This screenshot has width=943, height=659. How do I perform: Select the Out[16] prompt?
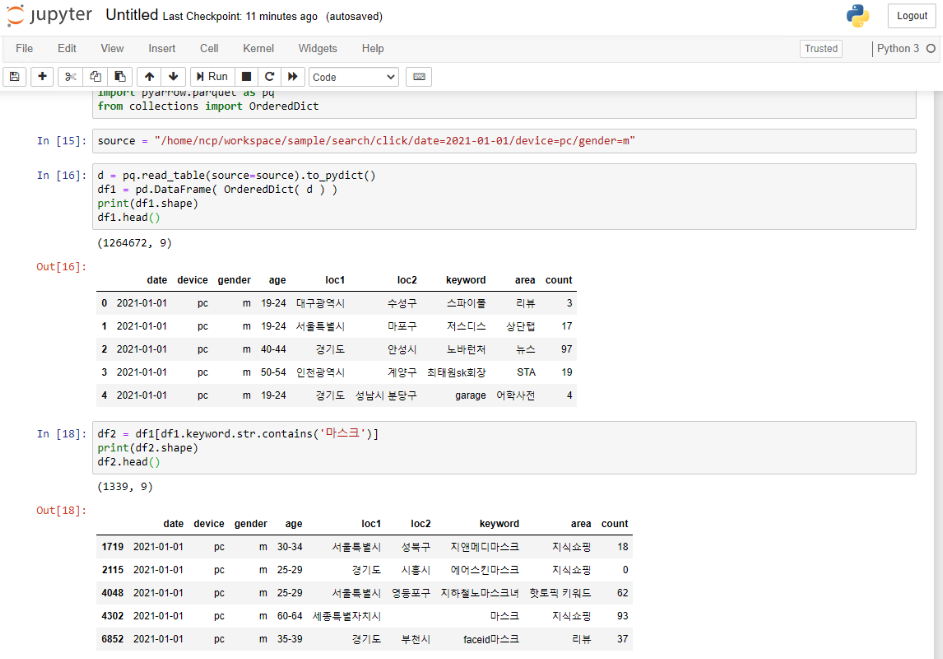click(61, 267)
